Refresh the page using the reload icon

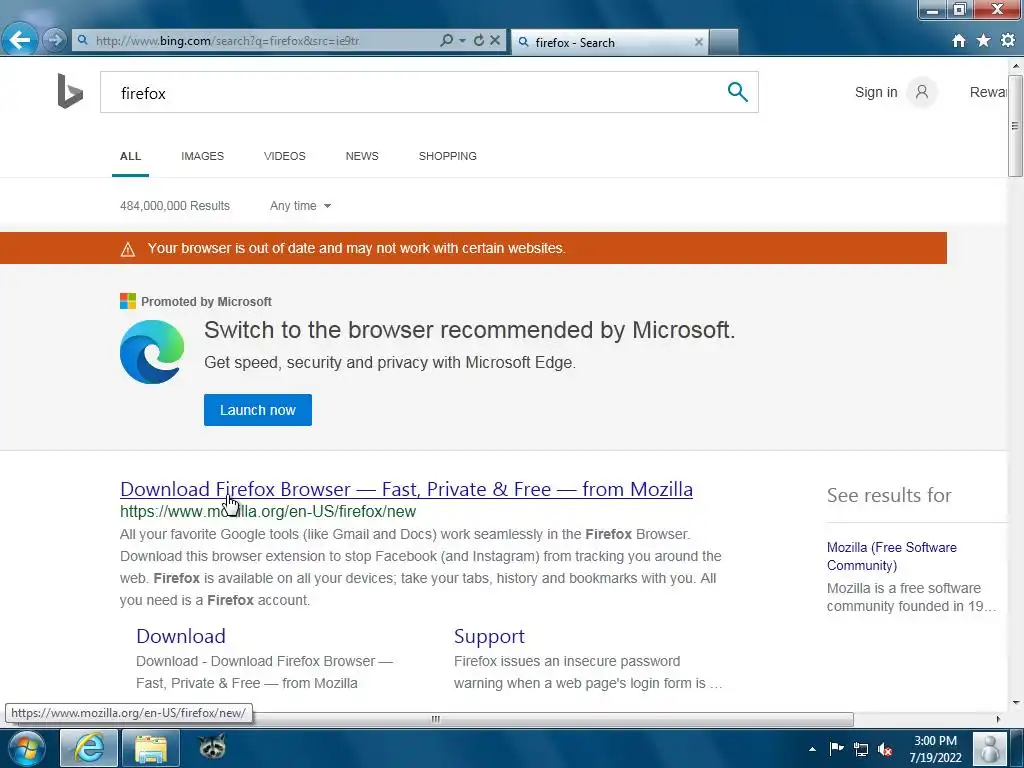479,40
